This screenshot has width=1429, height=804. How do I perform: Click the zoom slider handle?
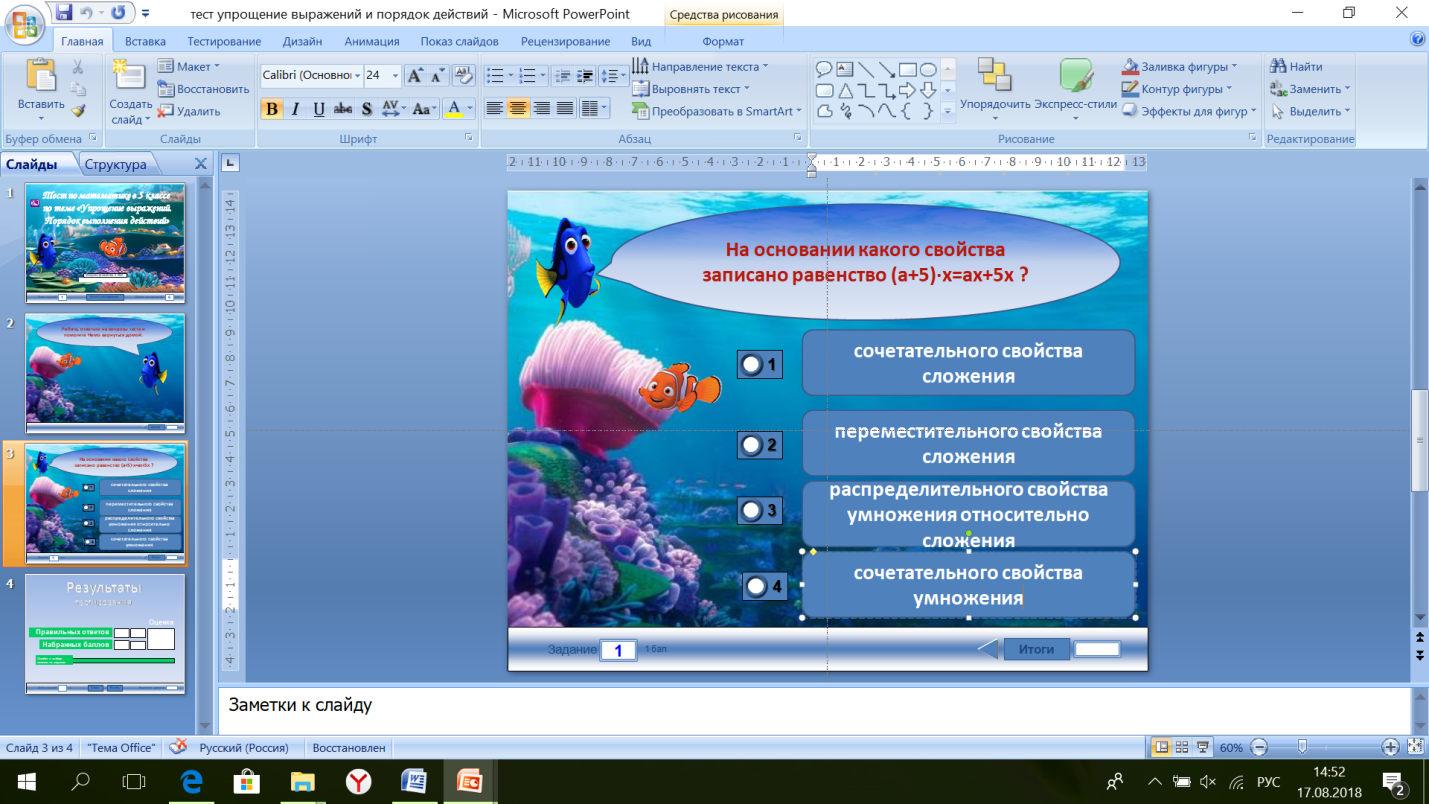(1301, 747)
